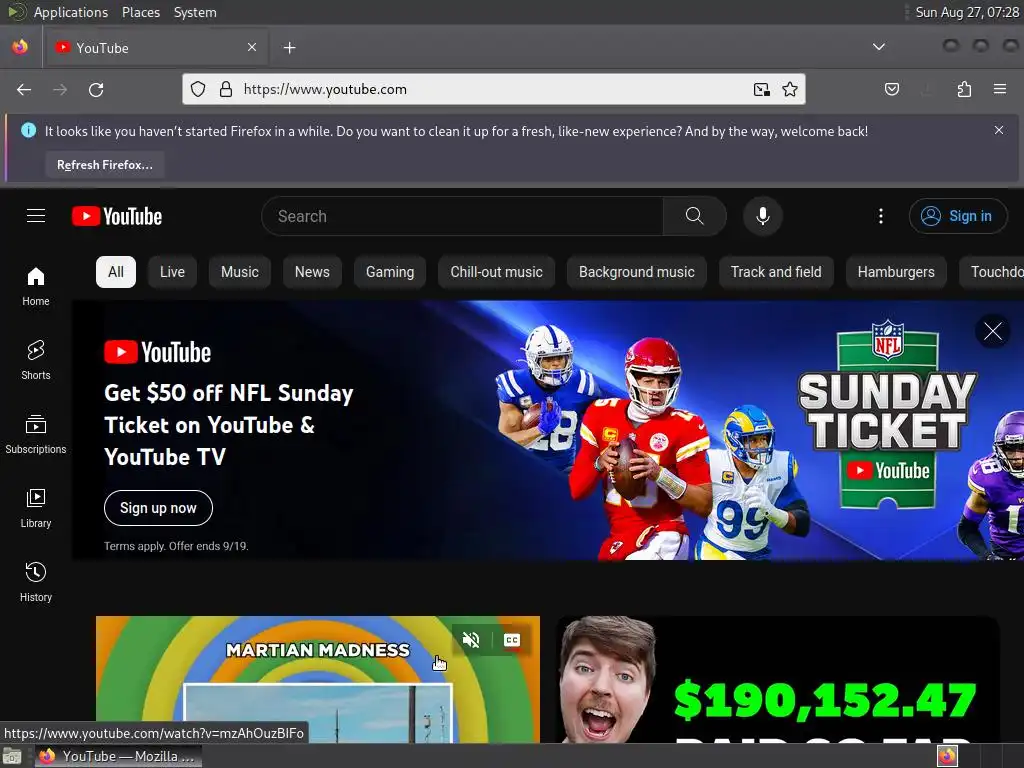Select the Background music chip

(x=637, y=272)
